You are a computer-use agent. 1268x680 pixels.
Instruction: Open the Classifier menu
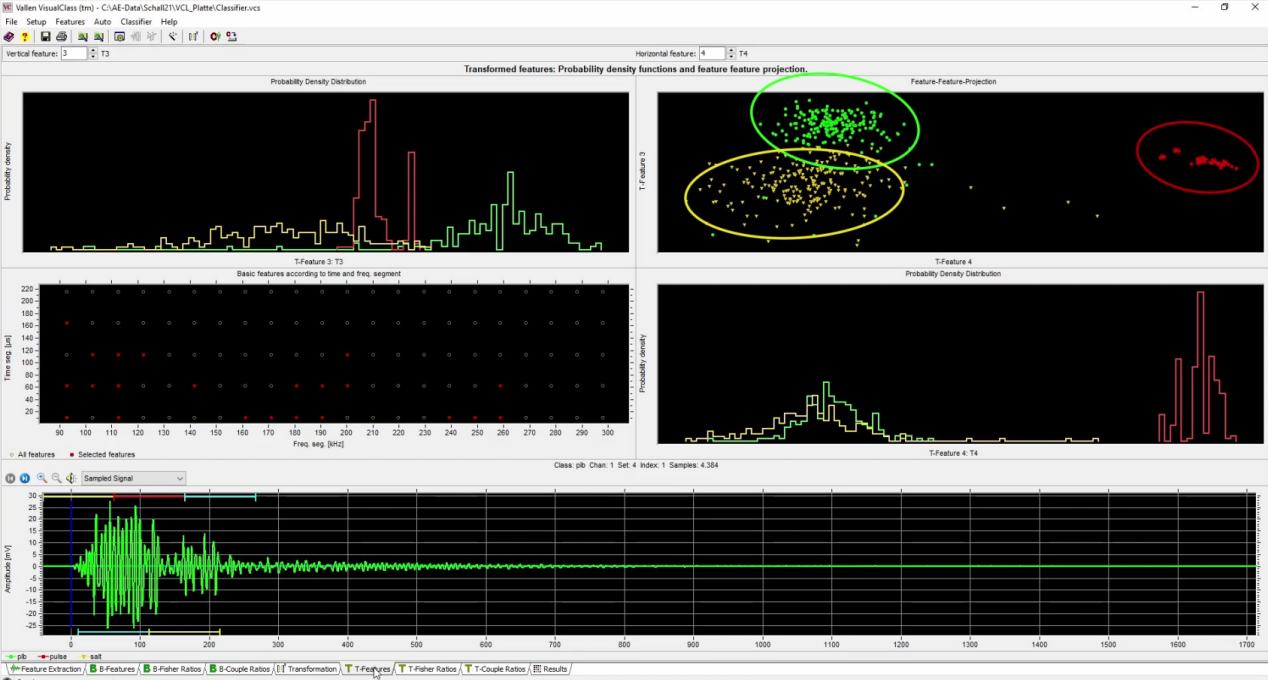136,21
